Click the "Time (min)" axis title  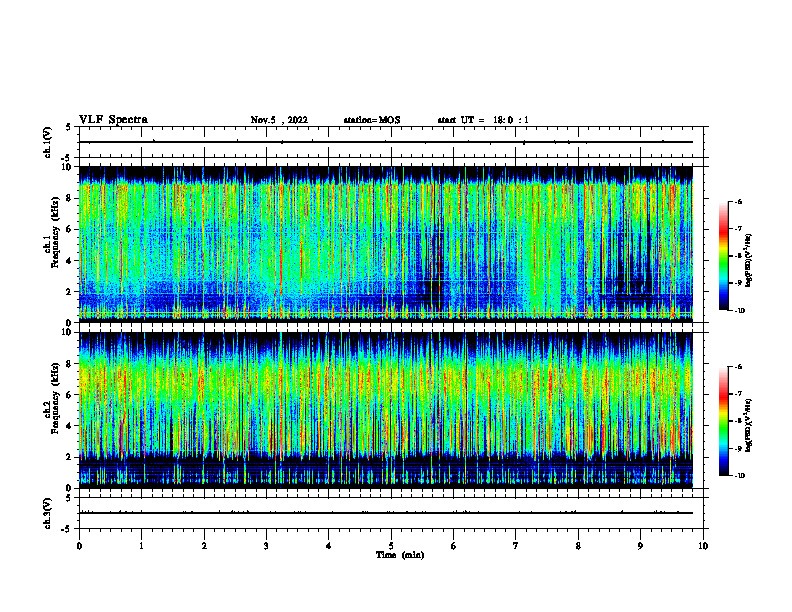tap(400, 555)
